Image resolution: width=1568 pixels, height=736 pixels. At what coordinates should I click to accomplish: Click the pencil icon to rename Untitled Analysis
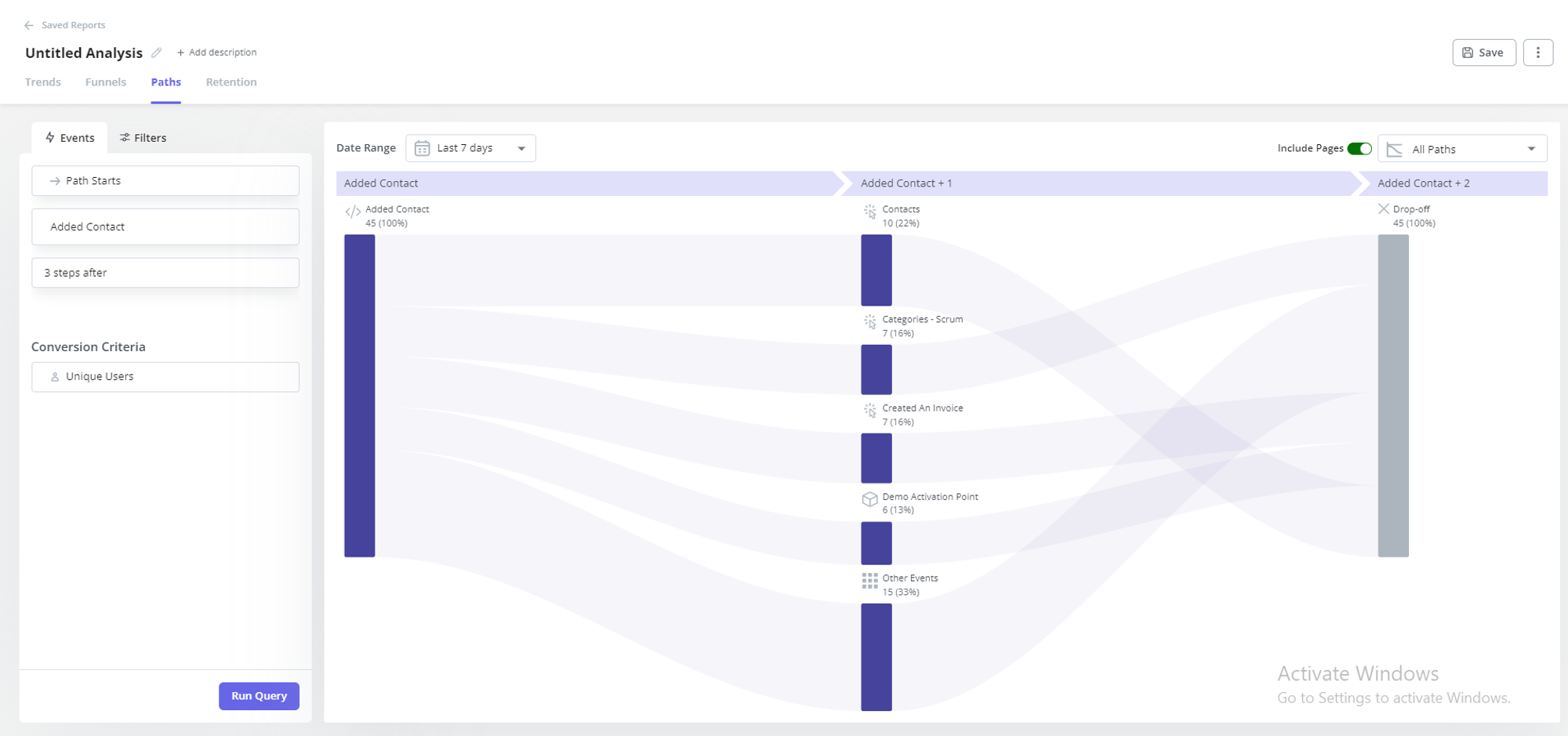pos(156,53)
